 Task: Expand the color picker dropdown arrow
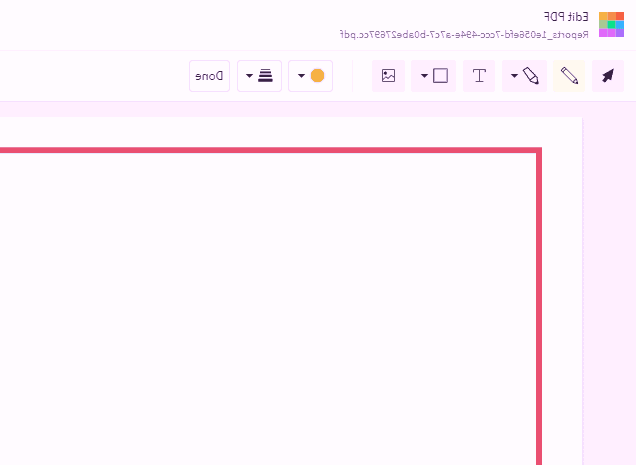click(x=301, y=76)
